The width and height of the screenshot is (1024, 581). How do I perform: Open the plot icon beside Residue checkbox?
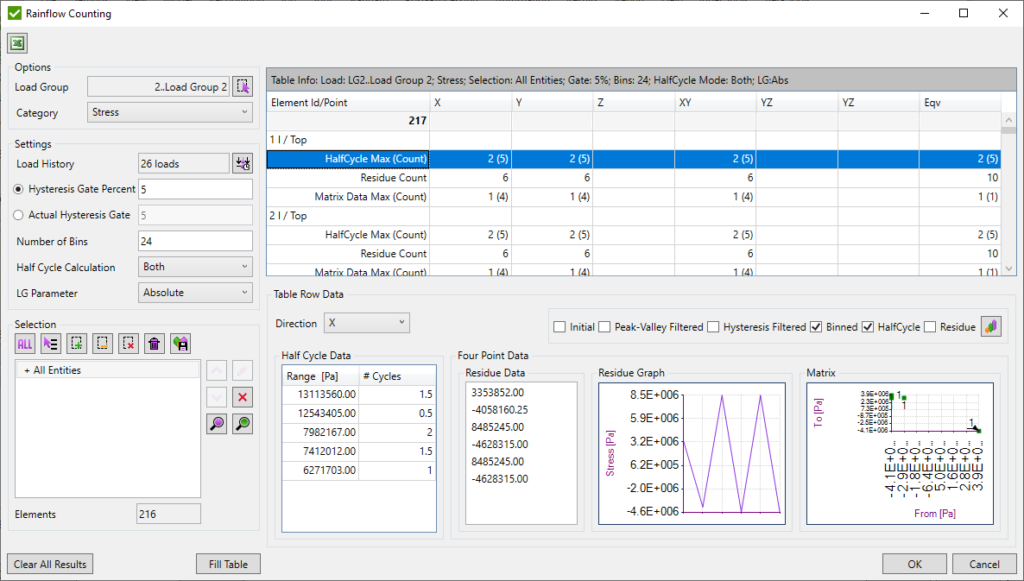991,325
